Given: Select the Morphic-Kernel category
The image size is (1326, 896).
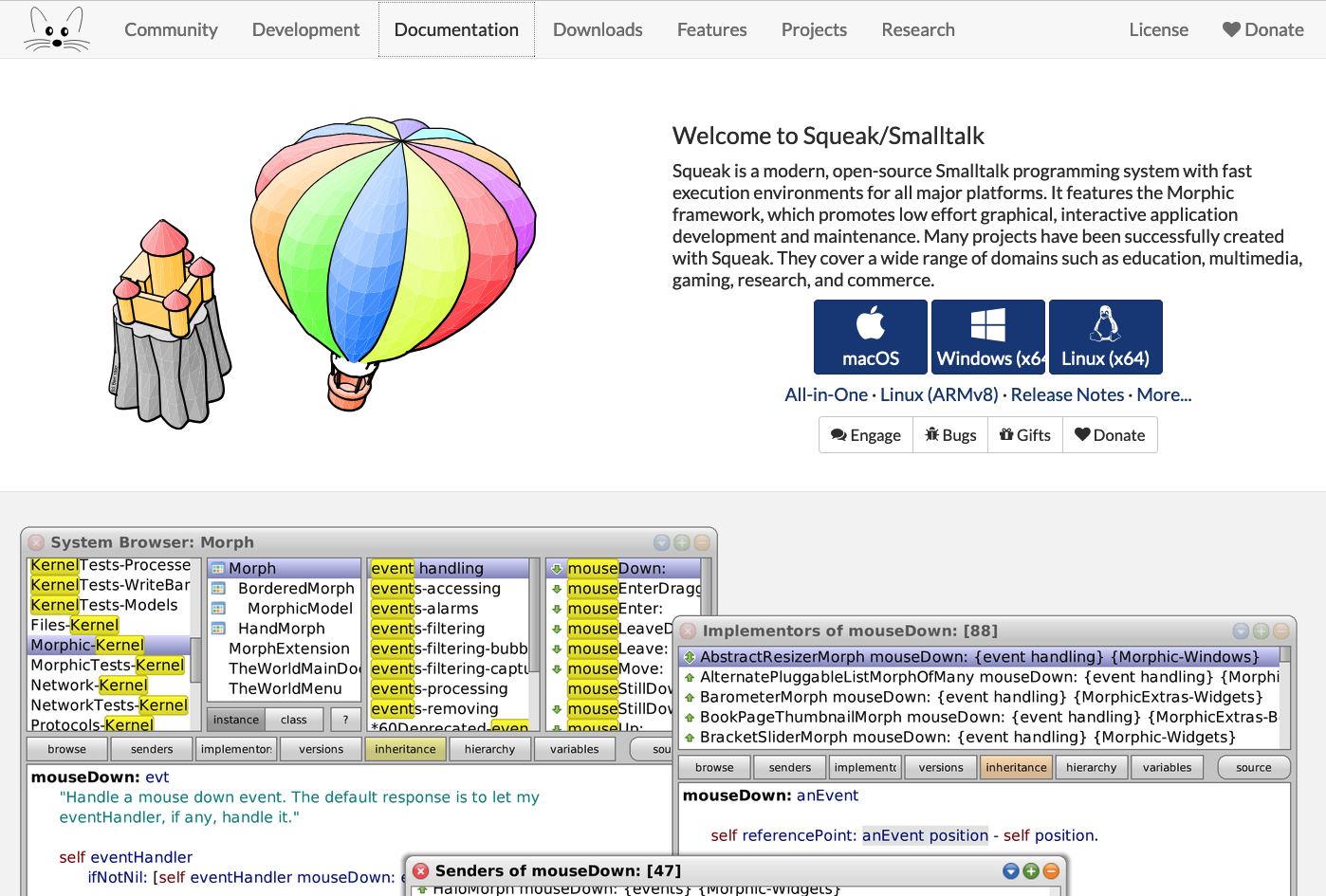Looking at the screenshot, I should click(x=108, y=645).
